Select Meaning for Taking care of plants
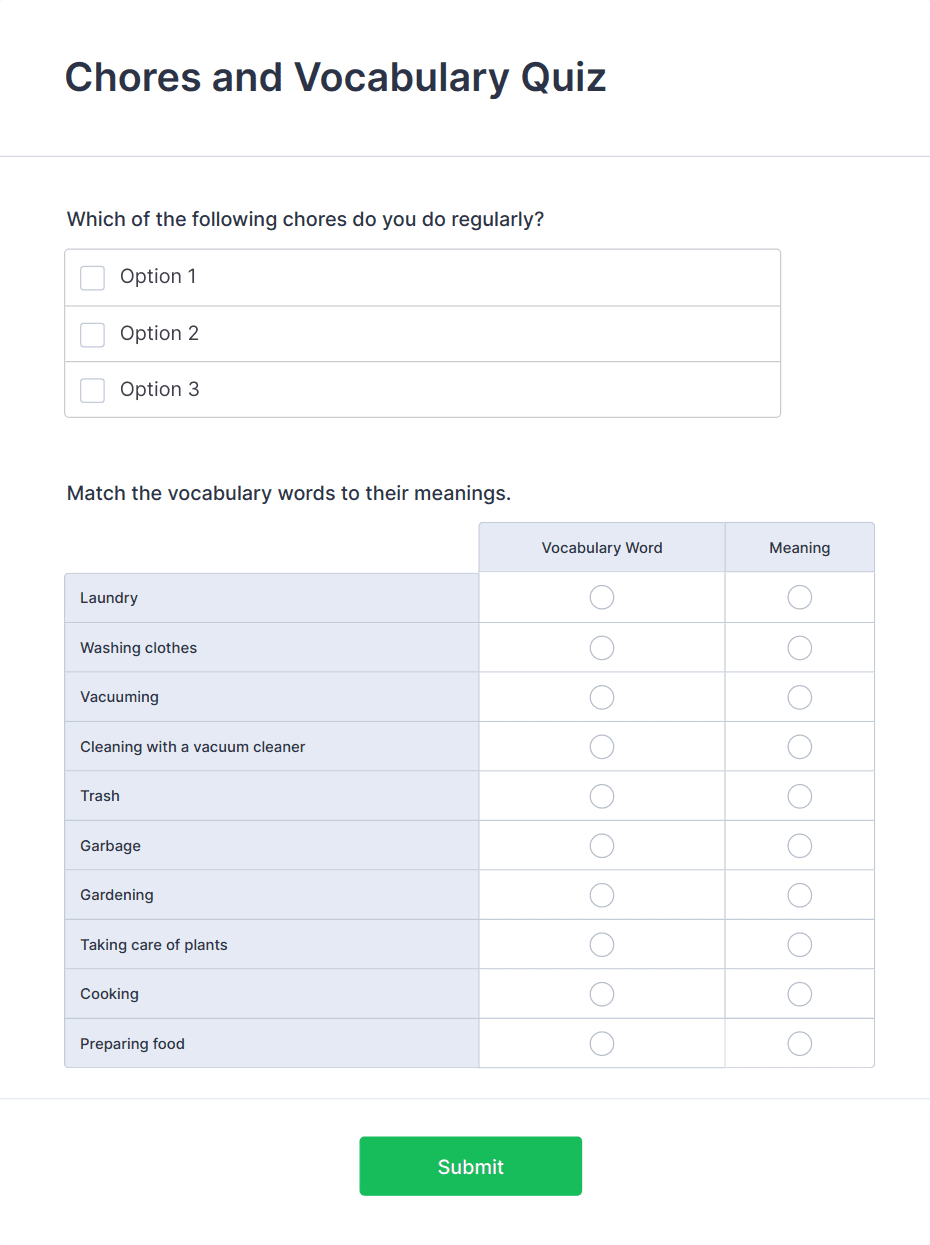Screen dimensions: 930x1245 coord(800,945)
